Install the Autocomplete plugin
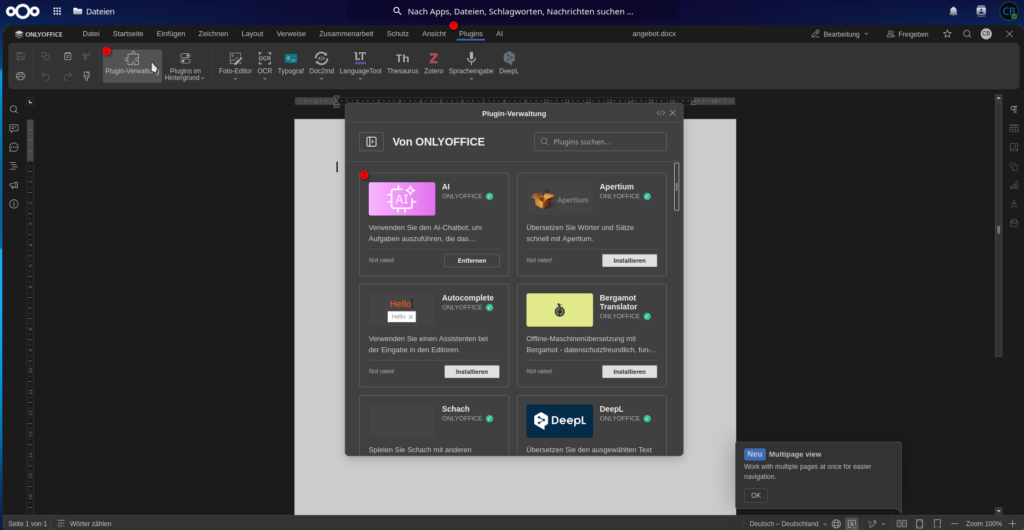 472,371
